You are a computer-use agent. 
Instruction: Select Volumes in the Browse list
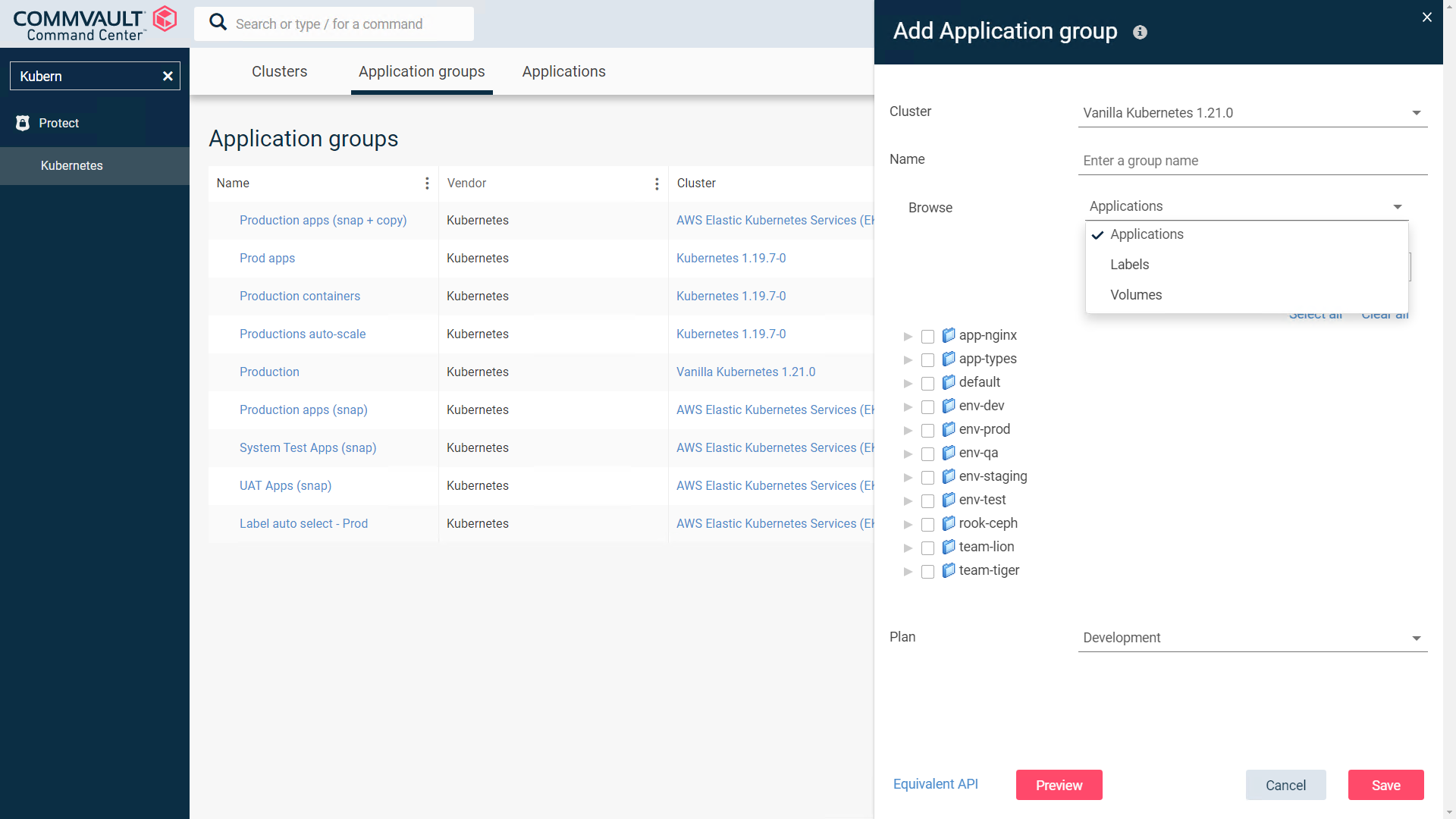pos(1246,295)
